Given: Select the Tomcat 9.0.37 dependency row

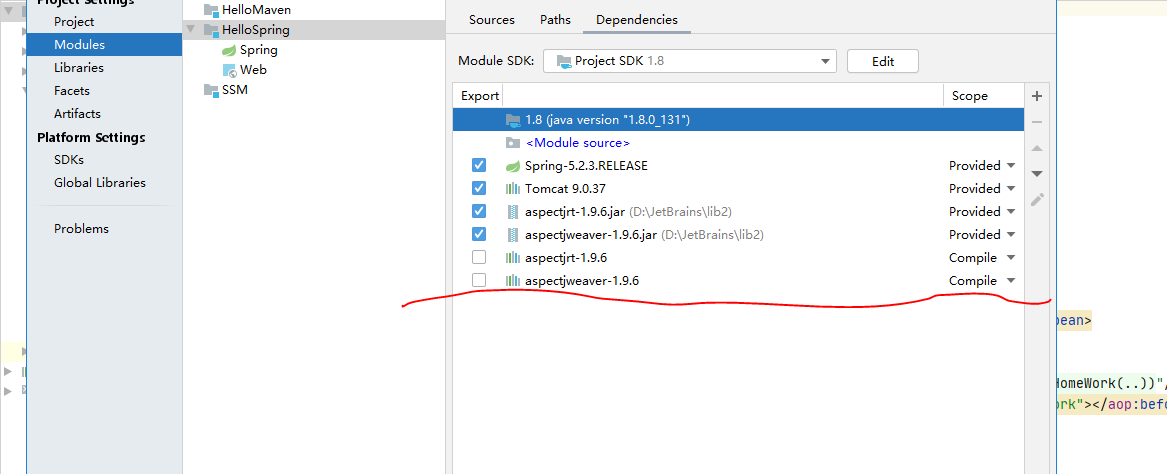Looking at the screenshot, I should [738, 189].
